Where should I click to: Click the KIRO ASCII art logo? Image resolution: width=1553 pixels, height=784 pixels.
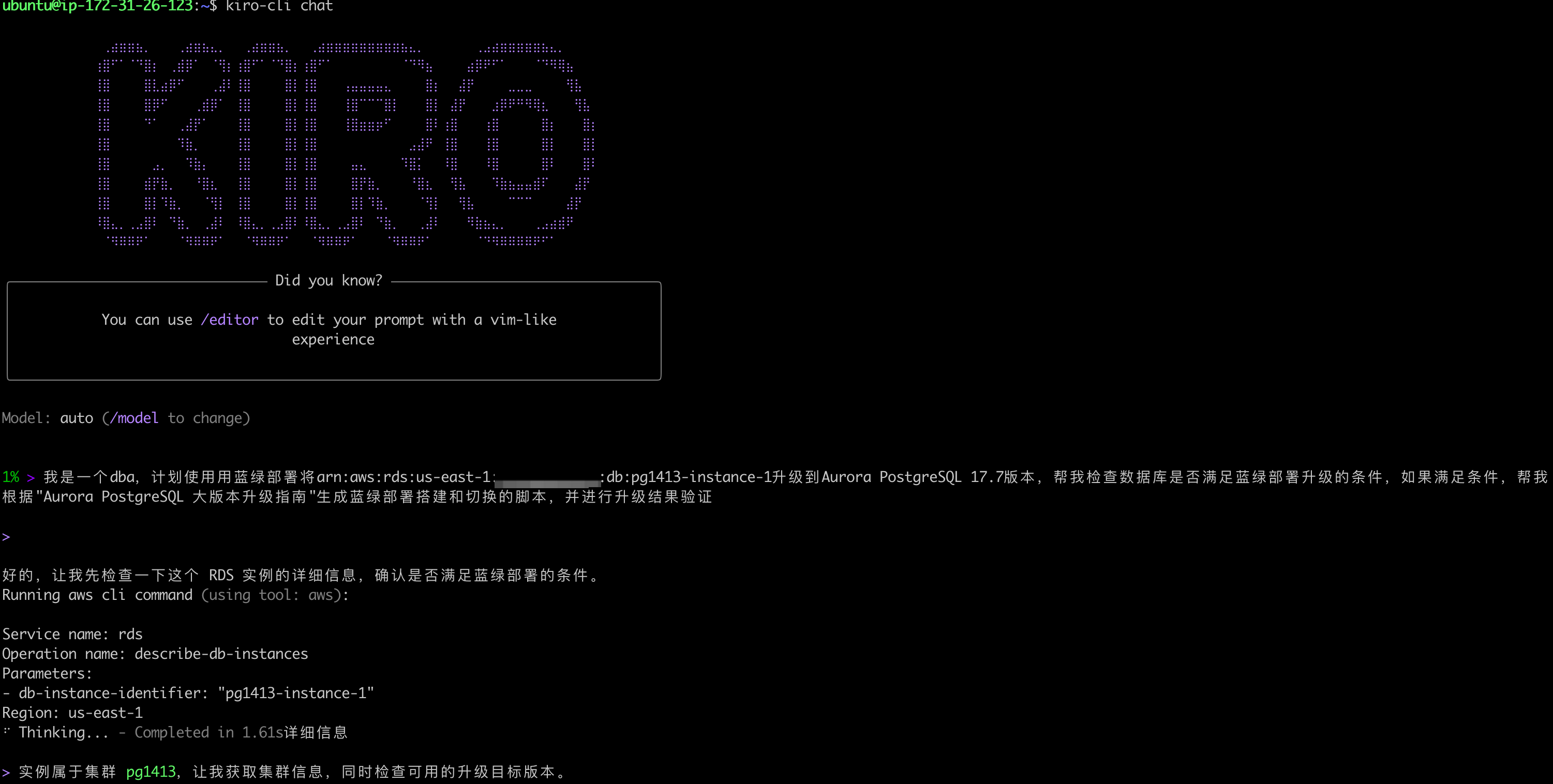[347, 145]
